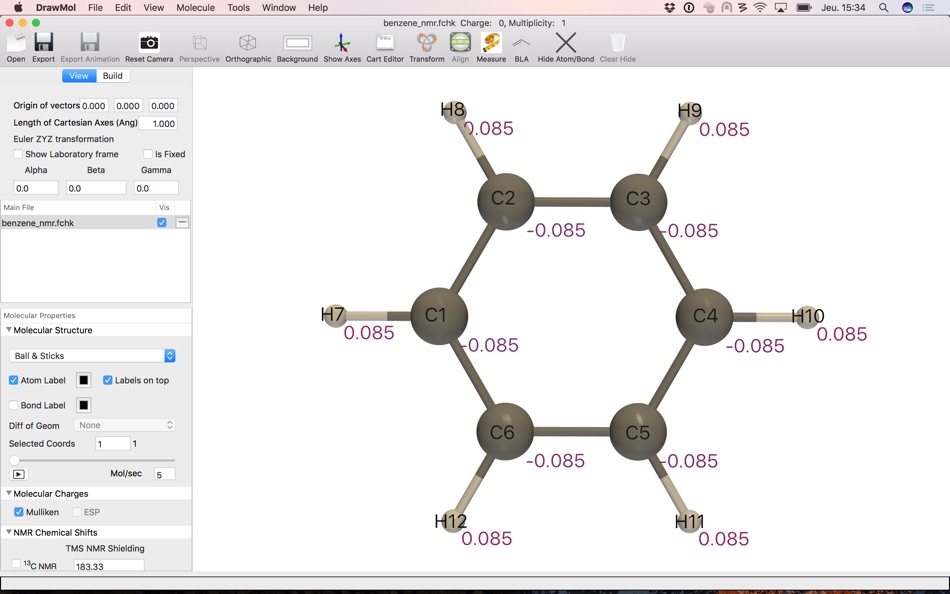The height and width of the screenshot is (594, 950).
Task: Open Notification Center icon
Action: pyautogui.click(x=928, y=8)
